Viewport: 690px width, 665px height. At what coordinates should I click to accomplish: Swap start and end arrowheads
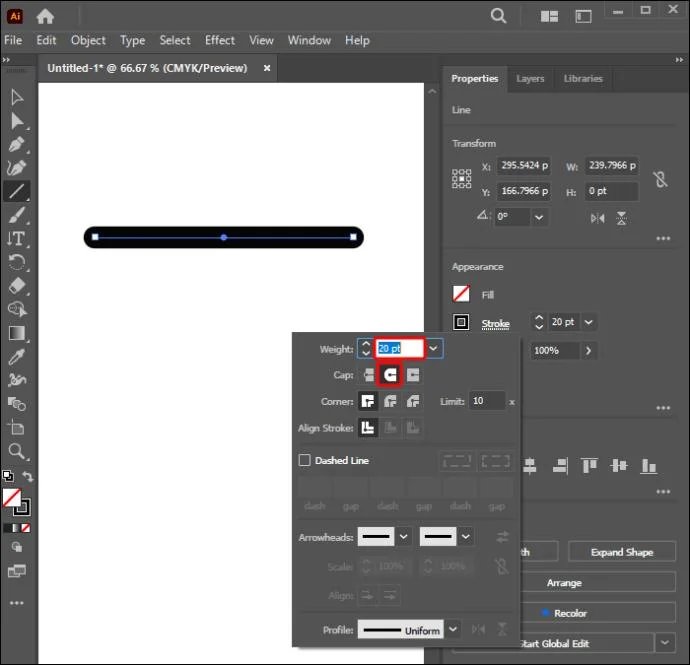pos(502,537)
